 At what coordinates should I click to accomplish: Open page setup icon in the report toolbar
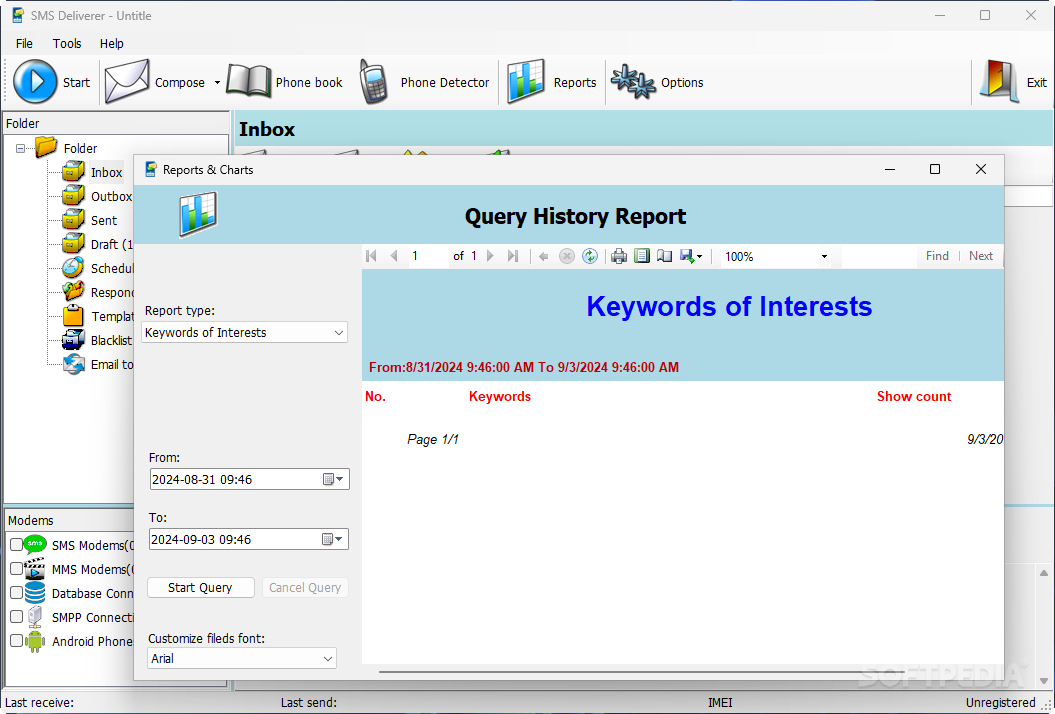pos(665,256)
